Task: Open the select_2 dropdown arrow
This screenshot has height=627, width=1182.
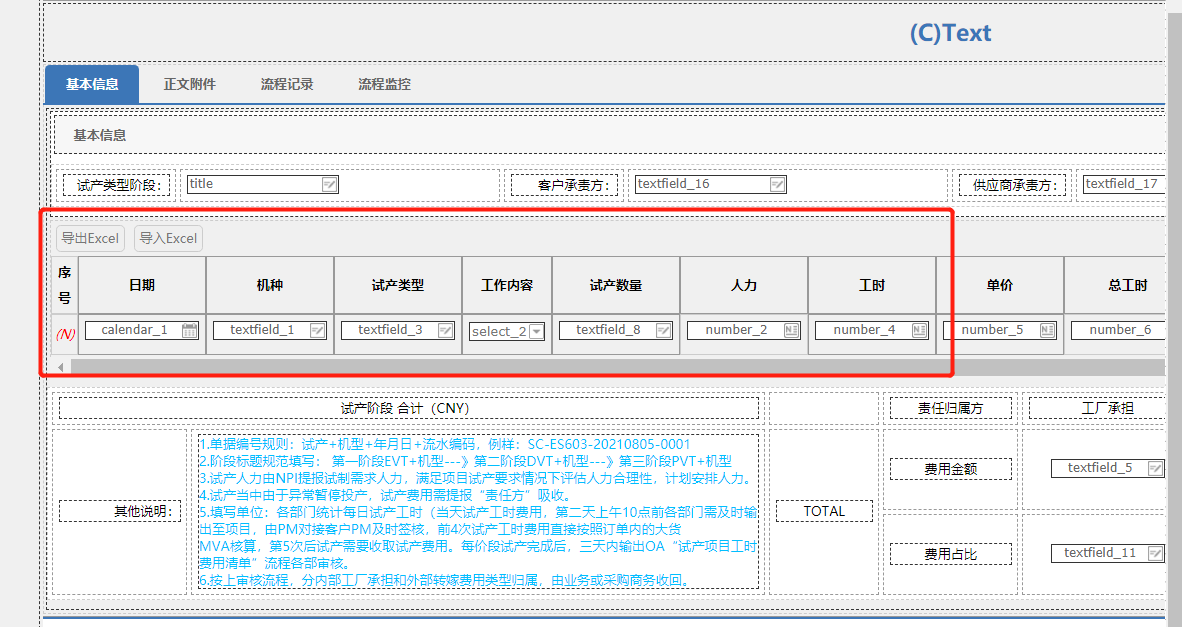Action: click(x=536, y=332)
